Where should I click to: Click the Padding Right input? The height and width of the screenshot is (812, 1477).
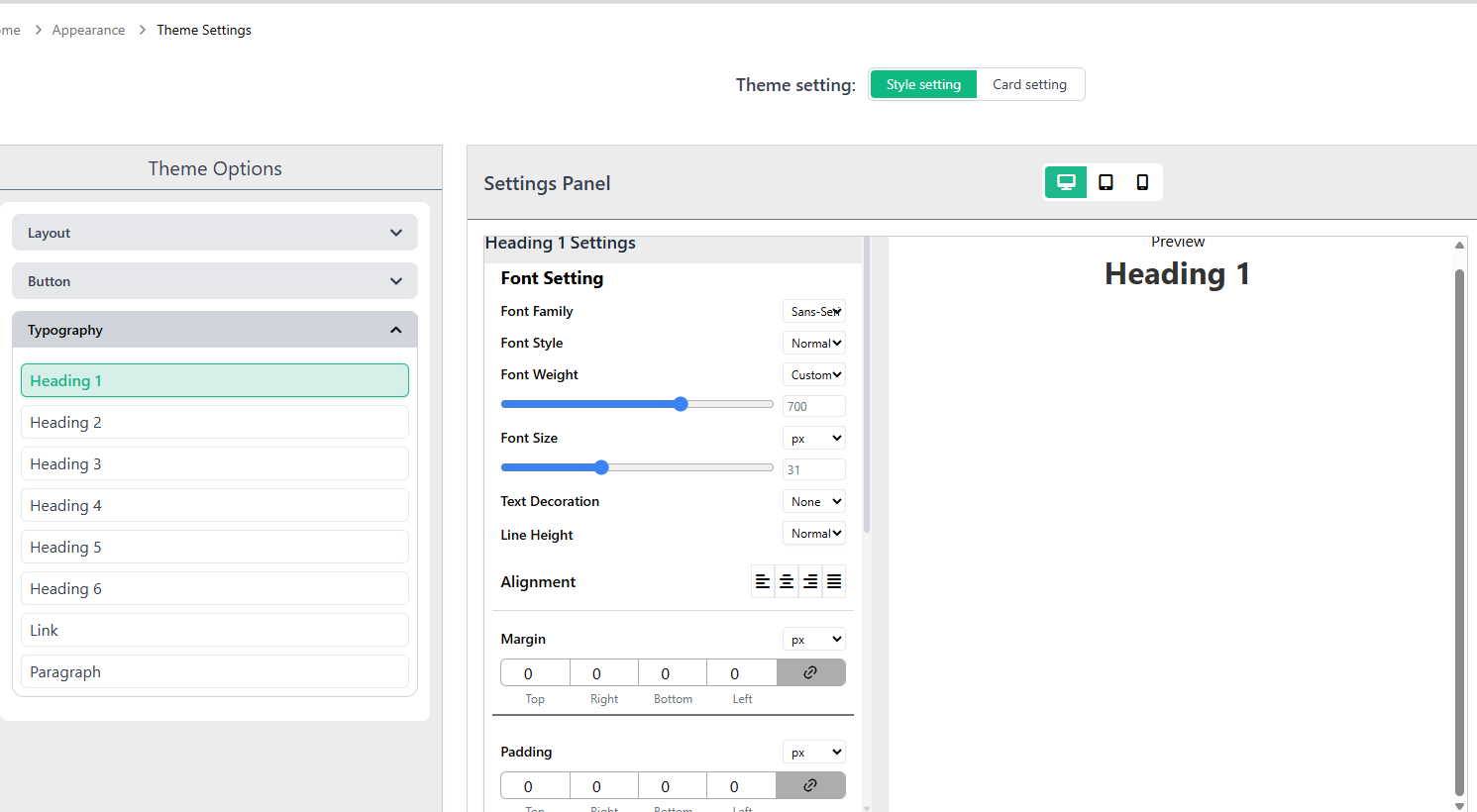click(604, 786)
